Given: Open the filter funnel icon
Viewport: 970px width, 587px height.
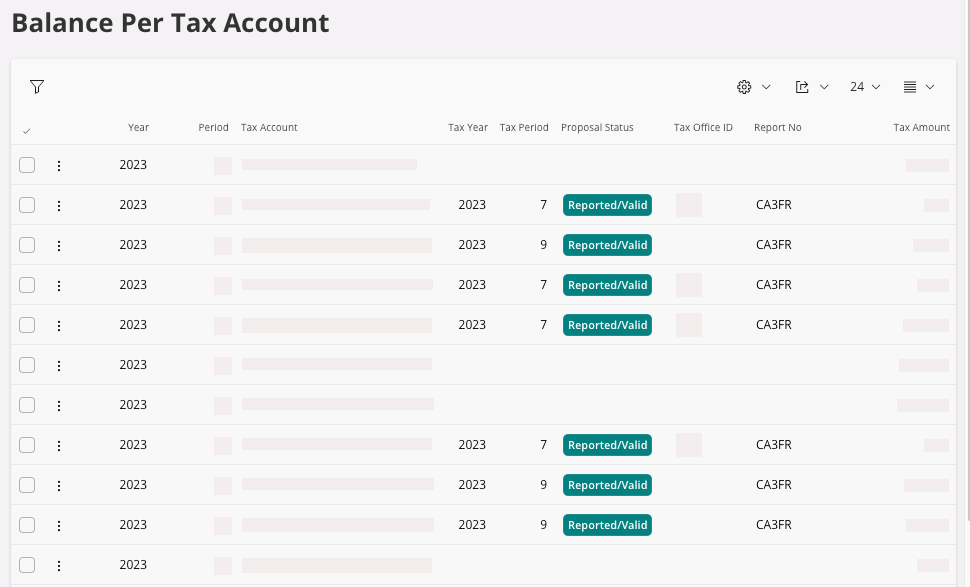Looking at the screenshot, I should coord(37,87).
